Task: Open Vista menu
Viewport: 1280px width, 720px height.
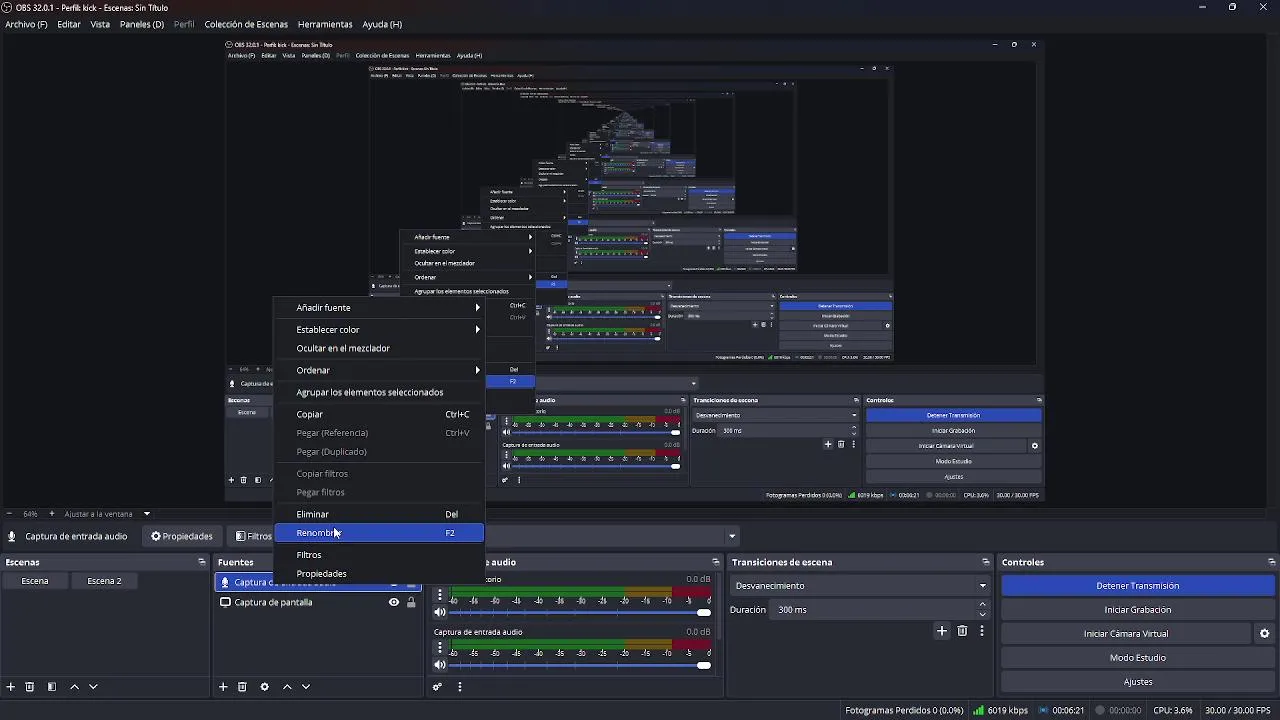Action: (x=100, y=24)
